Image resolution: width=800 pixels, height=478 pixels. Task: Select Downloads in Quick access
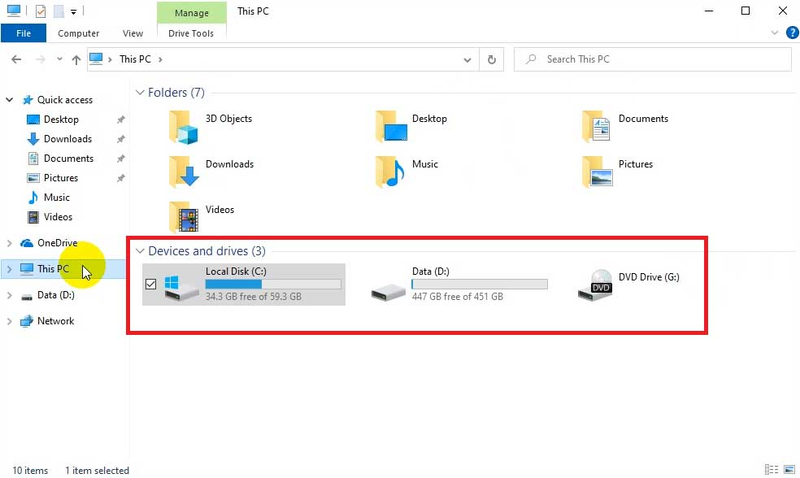pyautogui.click(x=67, y=139)
